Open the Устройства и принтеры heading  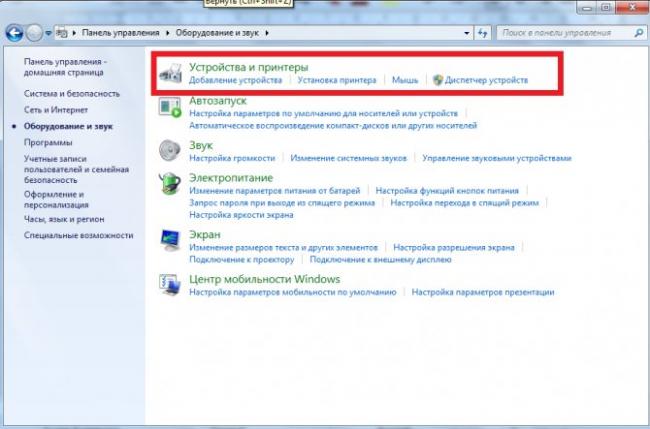coord(249,67)
